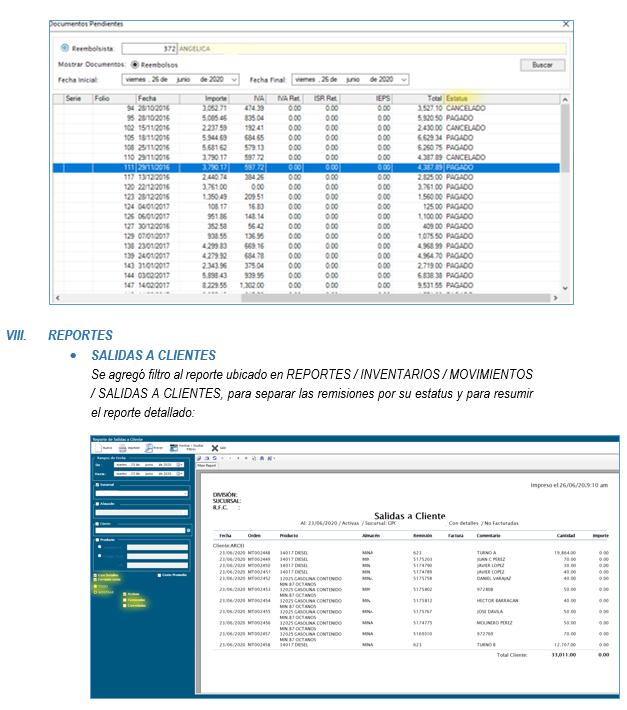Select the Reembolsos radio button
The image size is (627, 710).
point(135,65)
